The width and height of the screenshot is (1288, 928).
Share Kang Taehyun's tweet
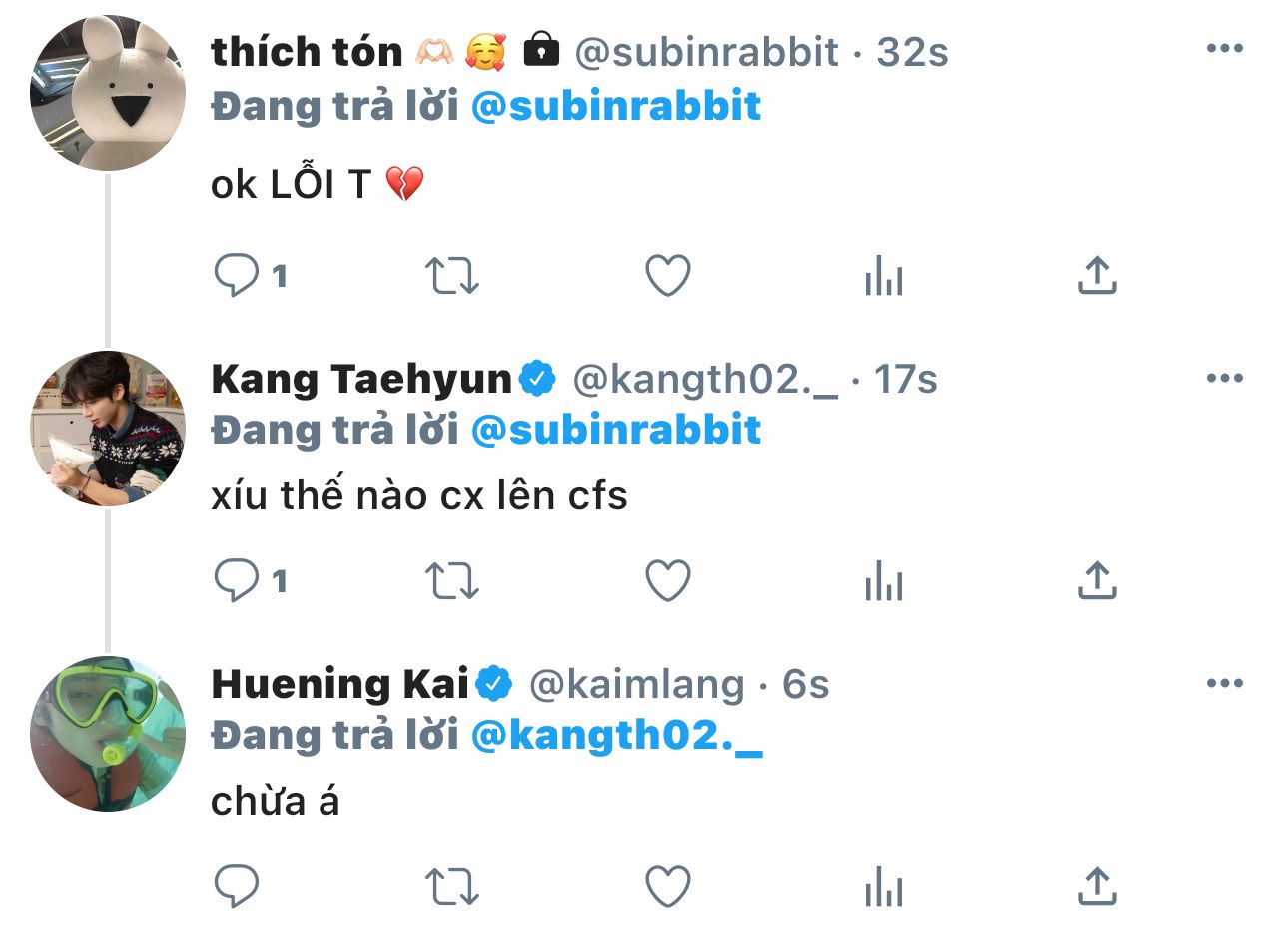coord(1097,580)
